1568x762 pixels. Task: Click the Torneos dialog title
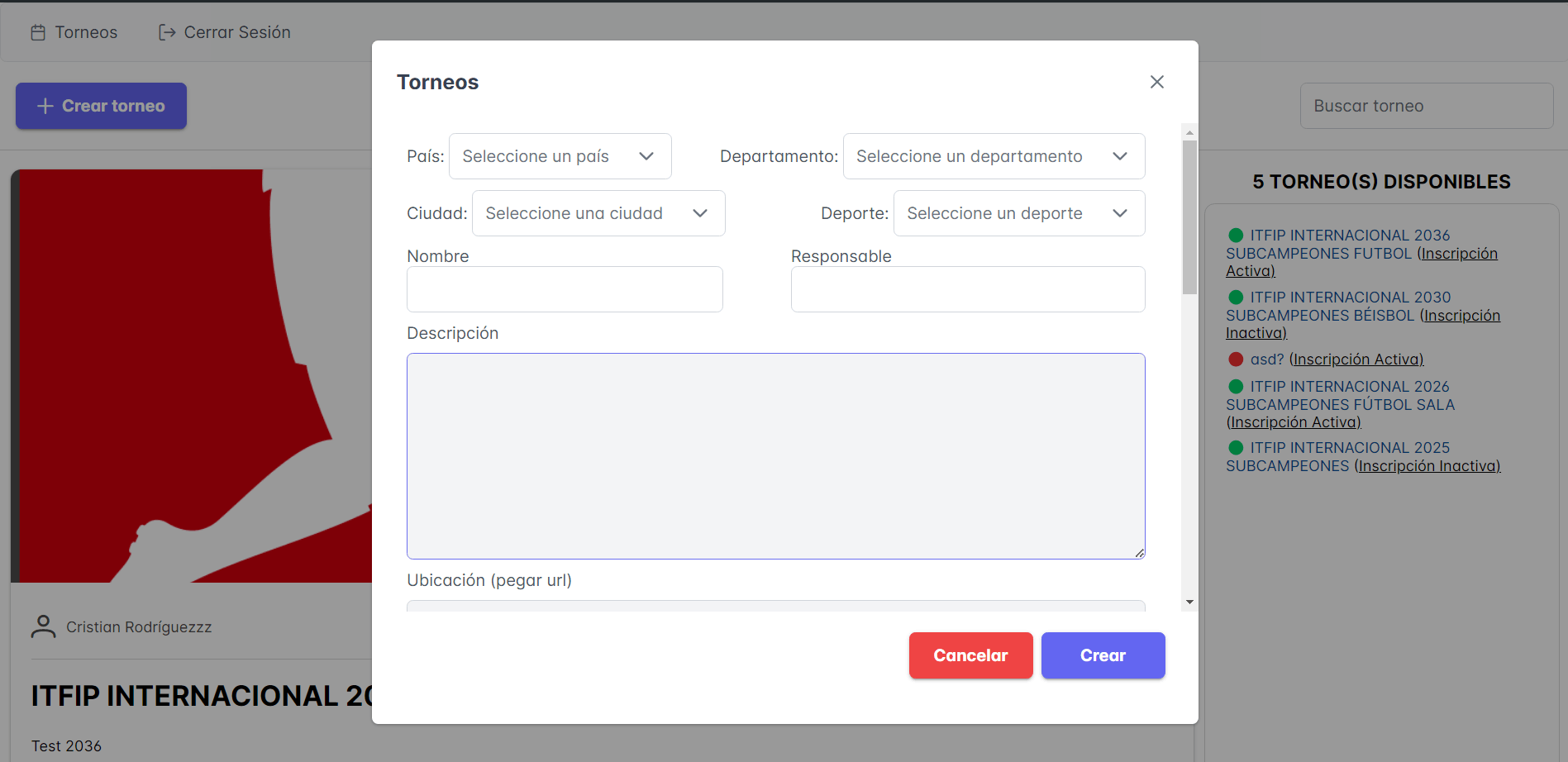click(x=437, y=82)
